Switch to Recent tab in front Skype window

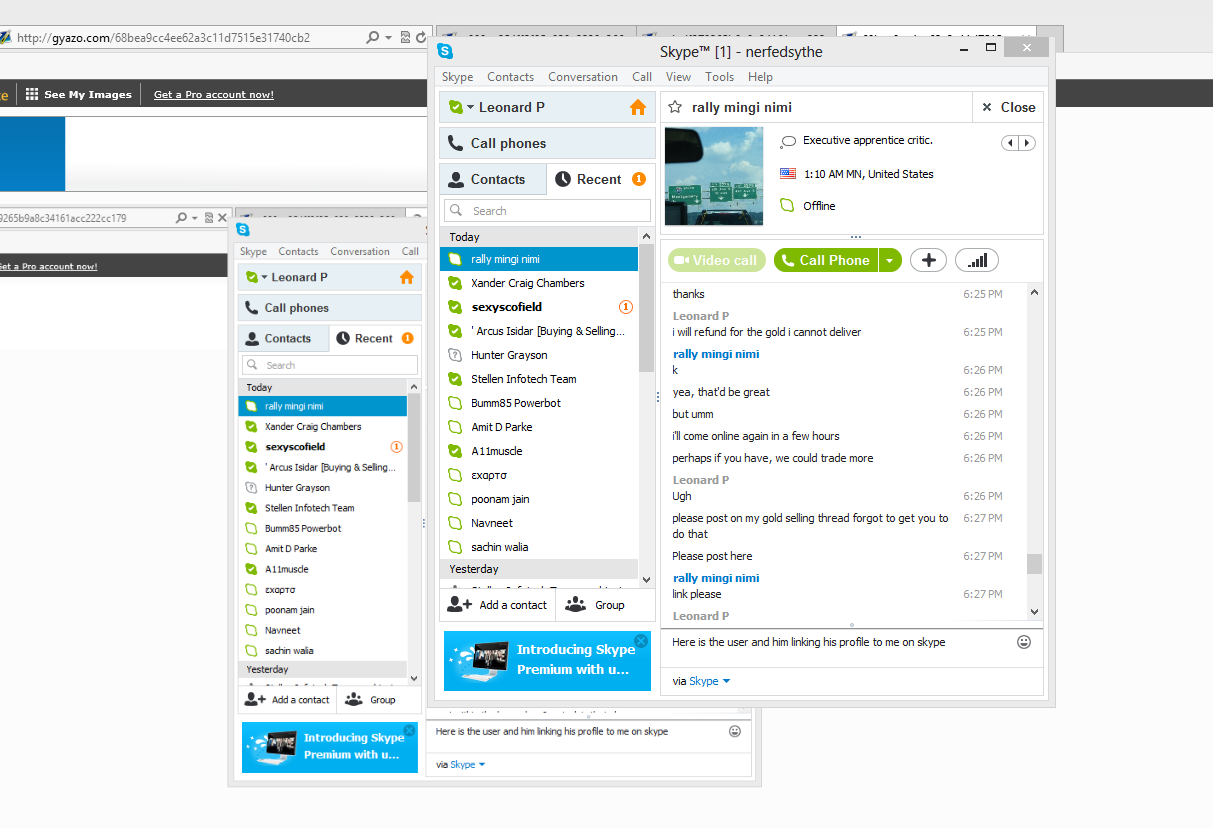601,179
